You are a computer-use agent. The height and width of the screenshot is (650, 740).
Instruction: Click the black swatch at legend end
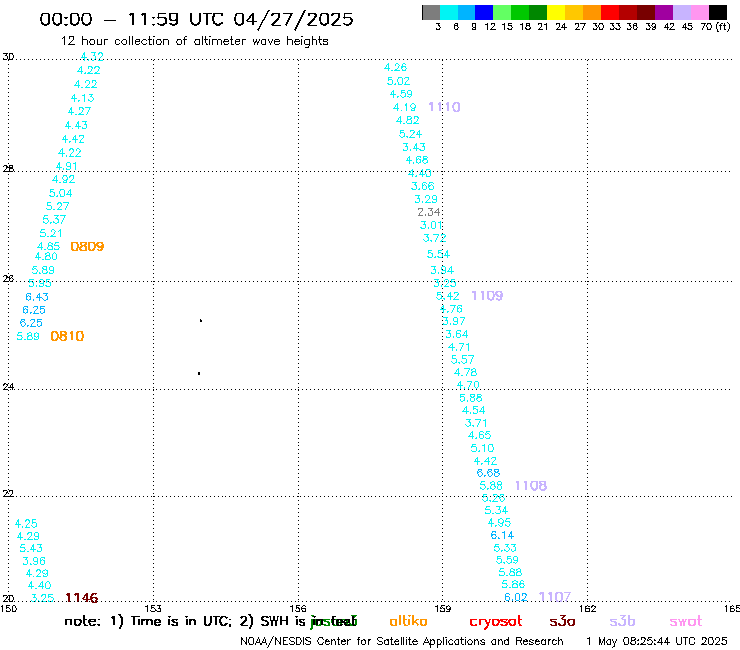click(x=718, y=12)
